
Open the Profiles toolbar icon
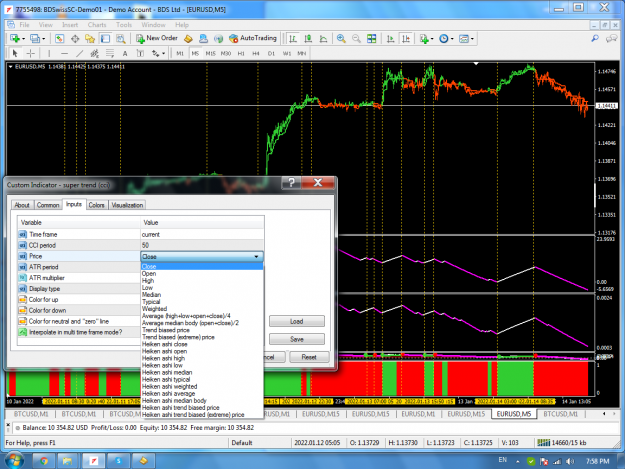tap(35, 39)
